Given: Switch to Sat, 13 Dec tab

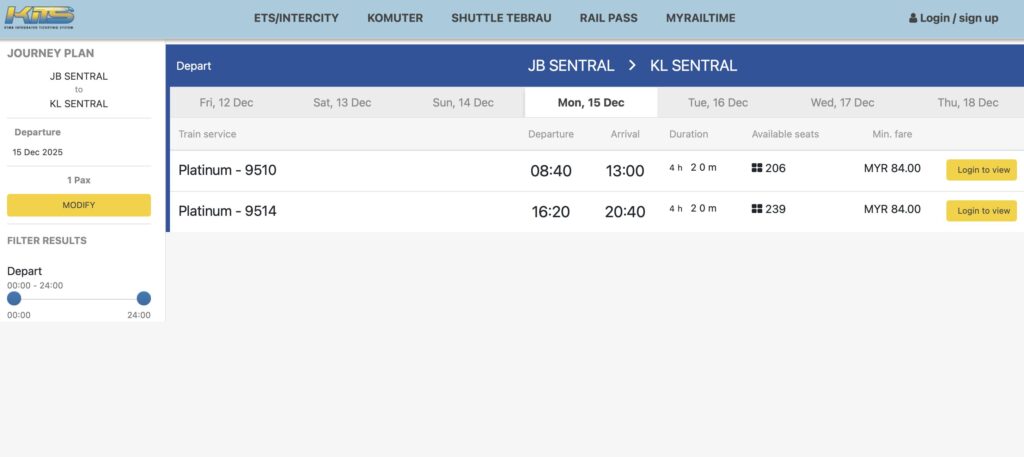Looking at the screenshot, I should [342, 103].
